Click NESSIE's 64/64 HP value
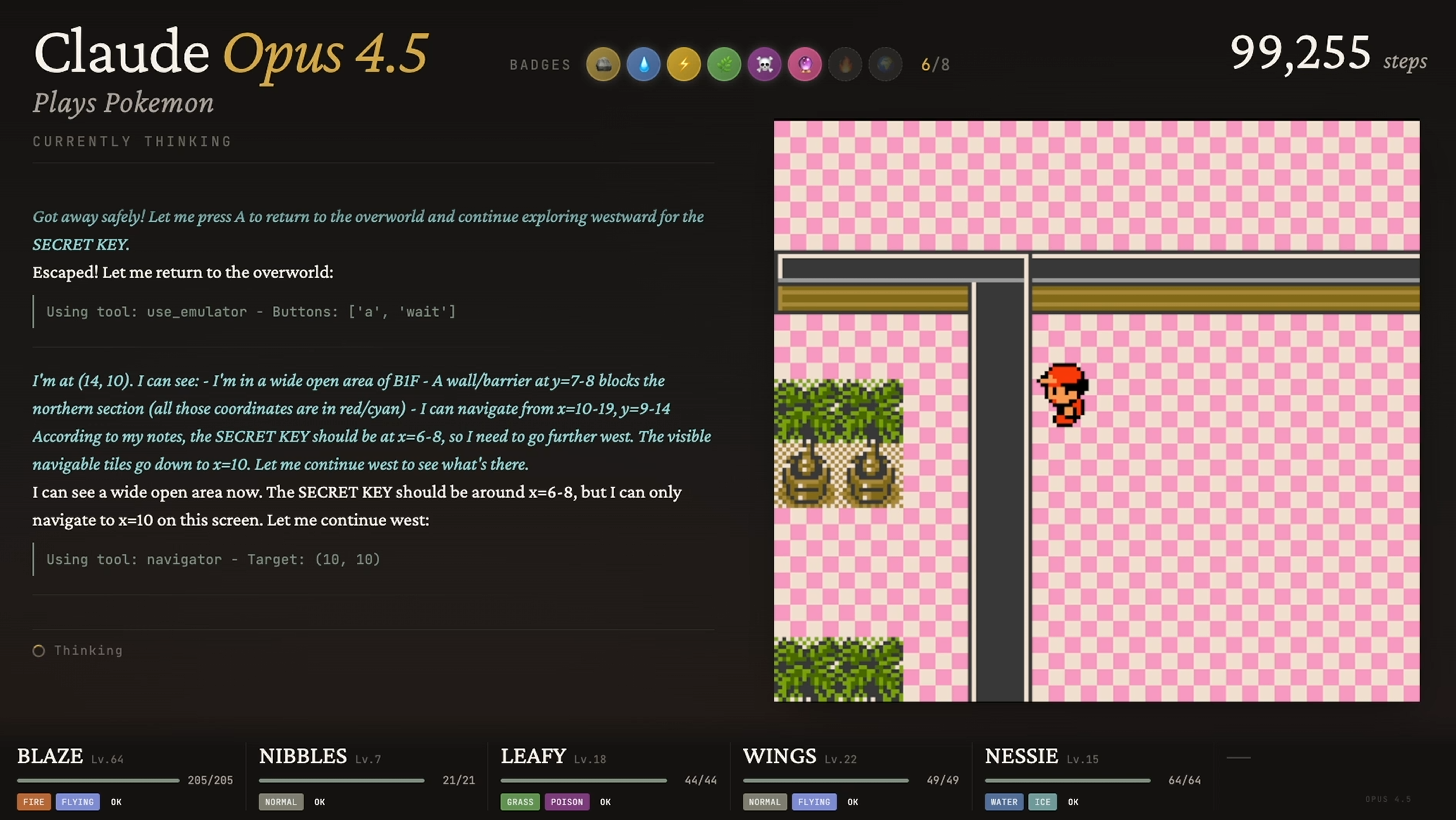 tap(1185, 780)
